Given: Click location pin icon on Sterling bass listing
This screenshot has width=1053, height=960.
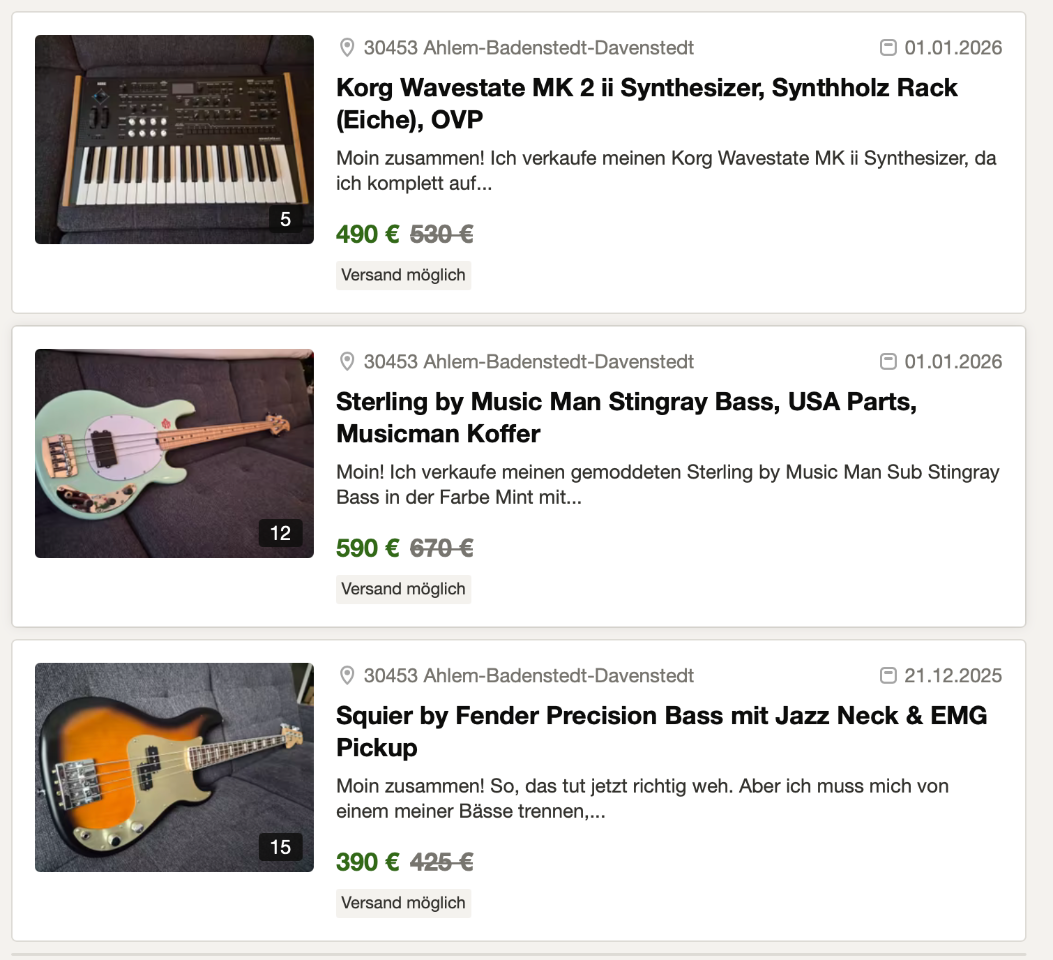Looking at the screenshot, I should 347,362.
